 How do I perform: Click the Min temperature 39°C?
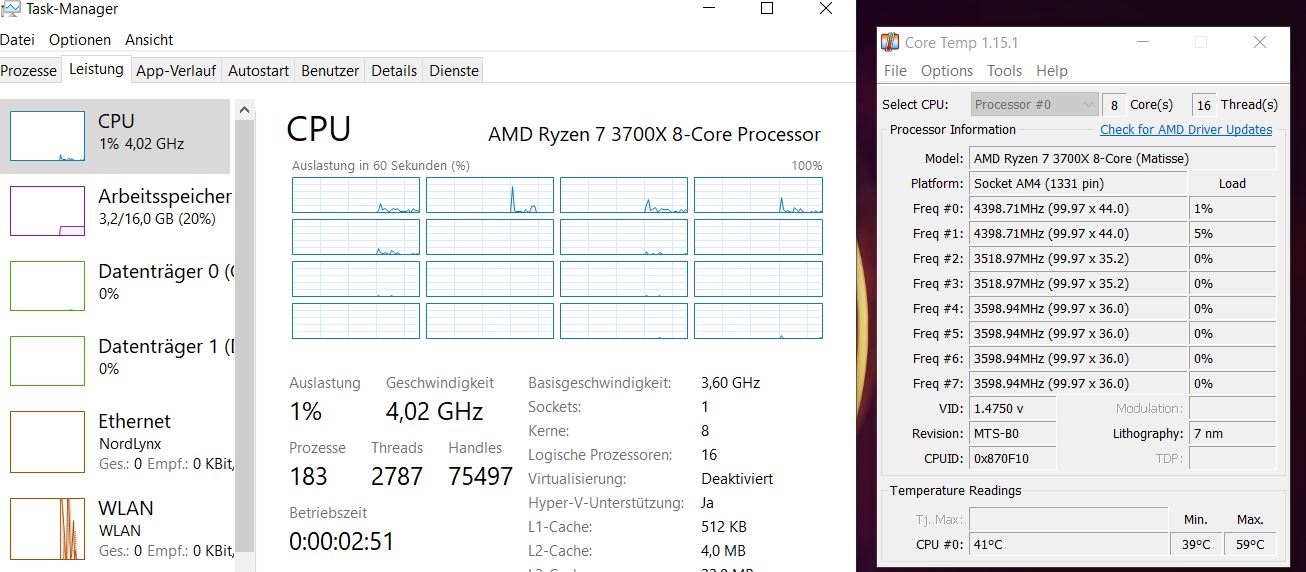(x=1196, y=544)
